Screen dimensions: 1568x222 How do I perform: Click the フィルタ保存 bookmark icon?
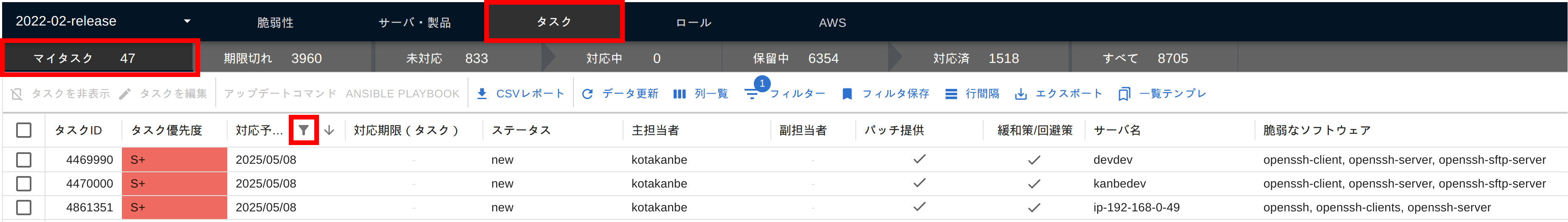click(847, 94)
